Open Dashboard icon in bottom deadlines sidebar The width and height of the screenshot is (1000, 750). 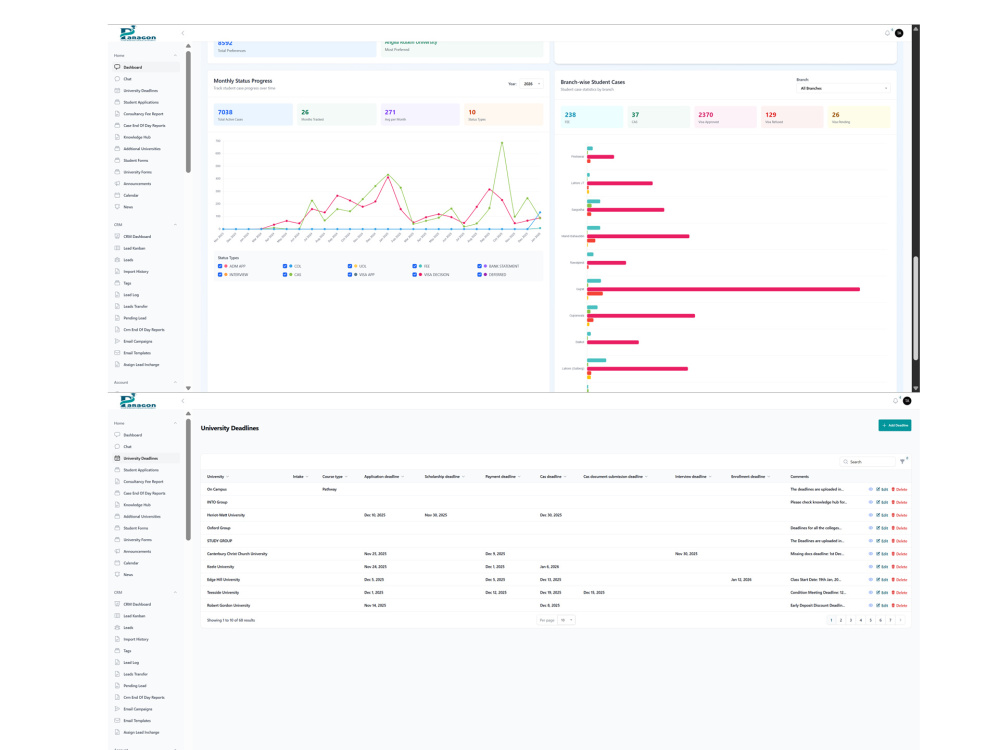pyautogui.click(x=117, y=435)
